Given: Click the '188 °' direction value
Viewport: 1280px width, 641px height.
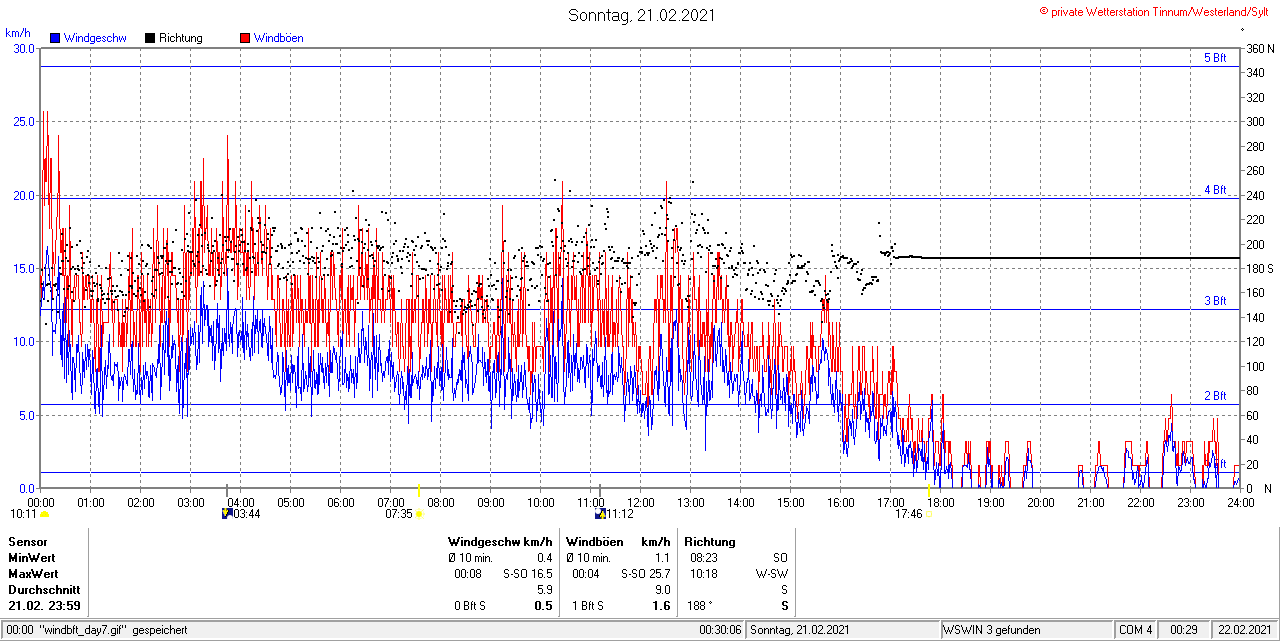Looking at the screenshot, I should (x=701, y=606).
